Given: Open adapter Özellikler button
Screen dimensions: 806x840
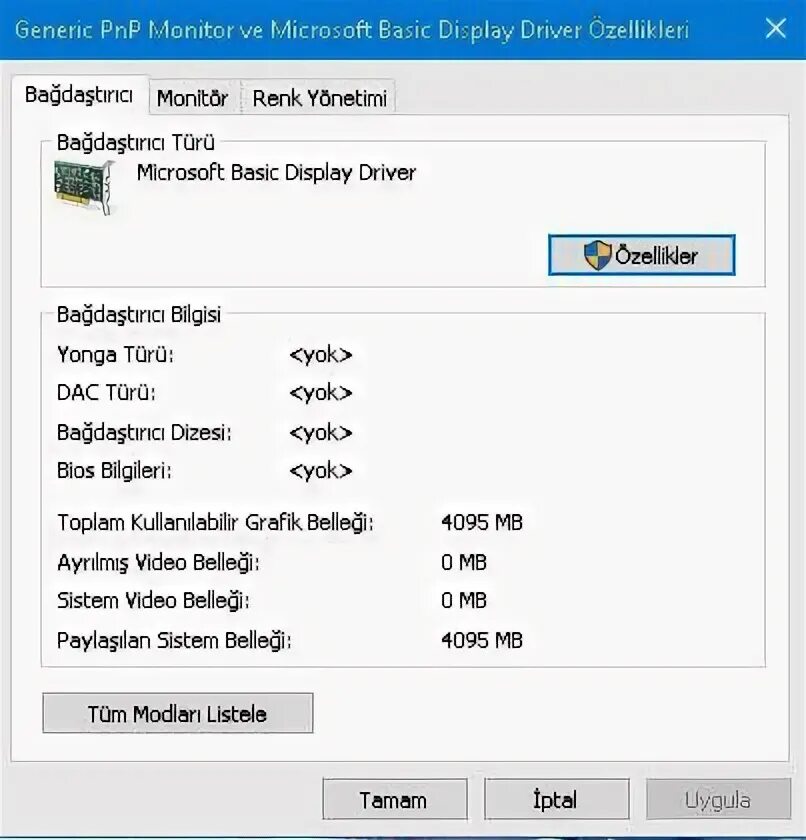Looking at the screenshot, I should tap(642, 255).
